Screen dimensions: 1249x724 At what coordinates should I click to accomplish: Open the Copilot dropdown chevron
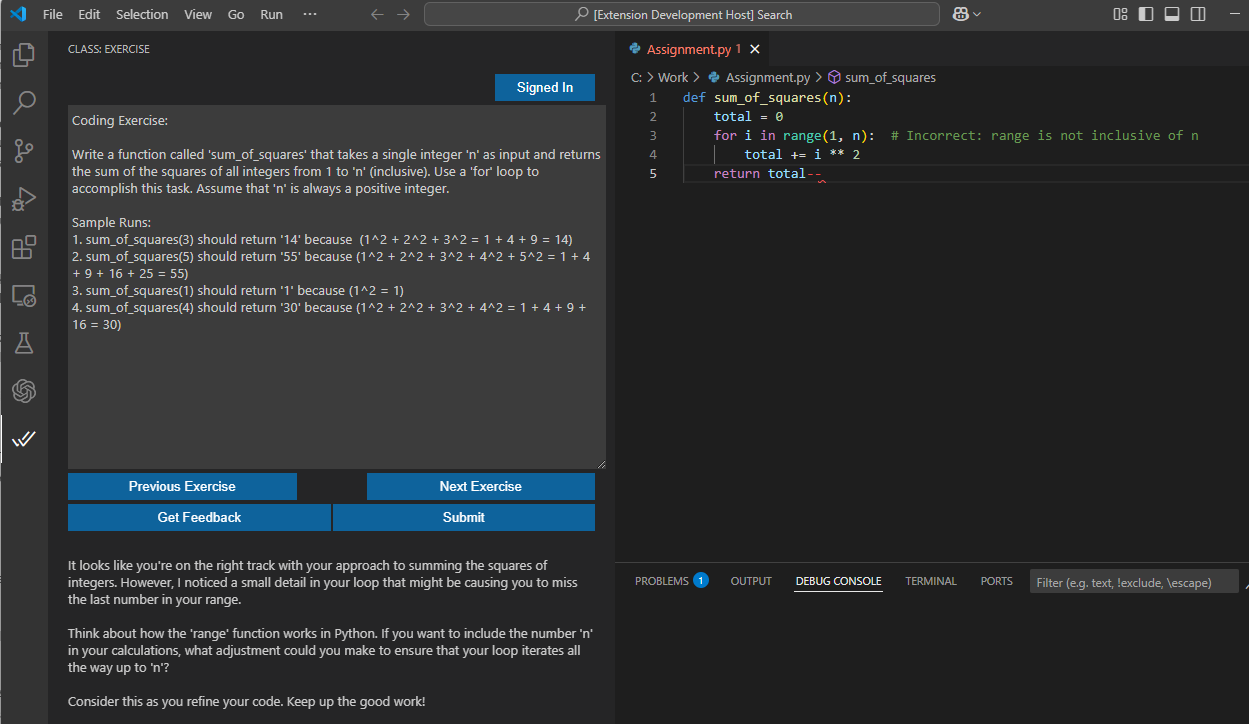pyautogui.click(x=977, y=14)
